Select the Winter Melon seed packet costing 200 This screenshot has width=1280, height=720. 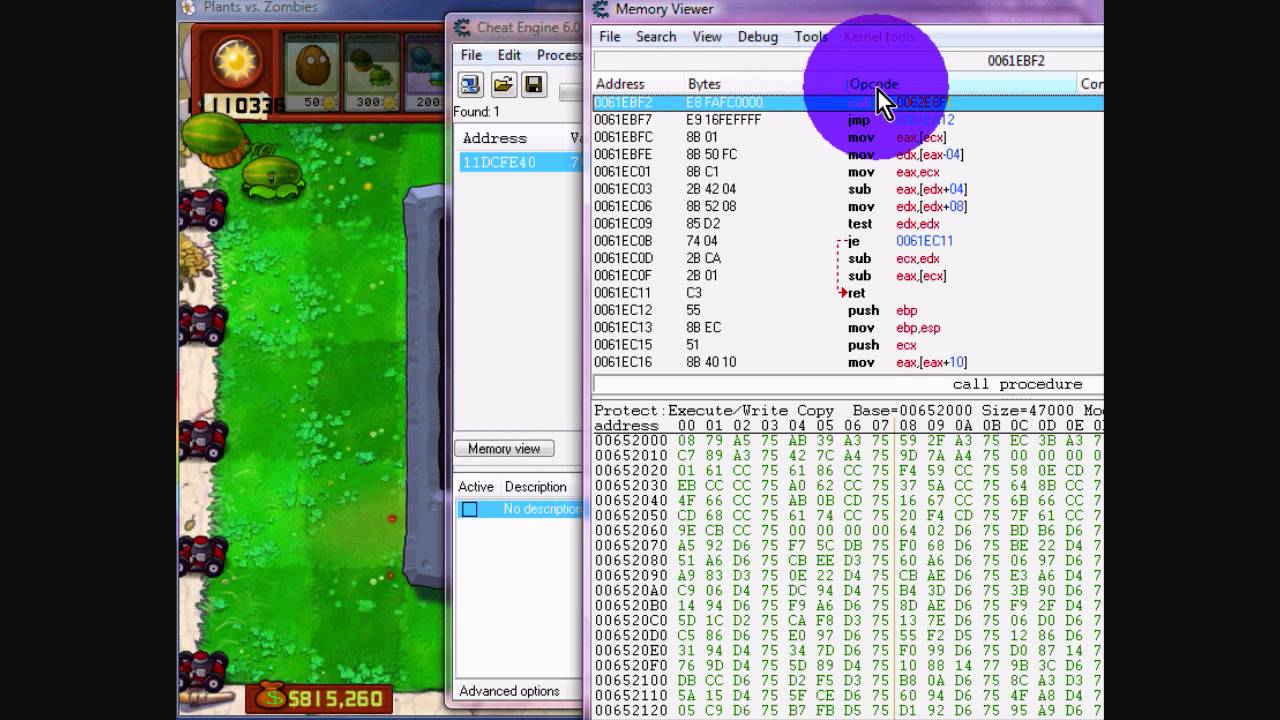pos(424,72)
